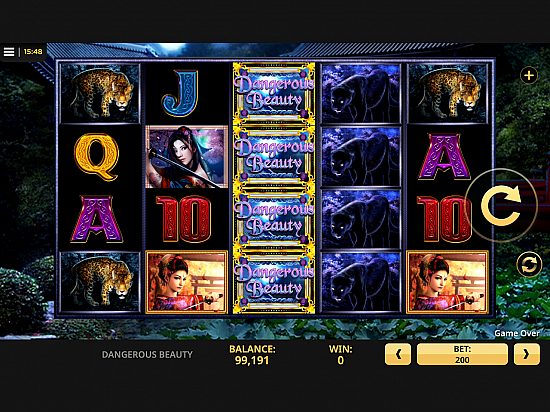Image resolution: width=550 pixels, height=412 pixels.
Task: Click the red 10 symbol on reel two
Action: pyautogui.click(x=183, y=219)
